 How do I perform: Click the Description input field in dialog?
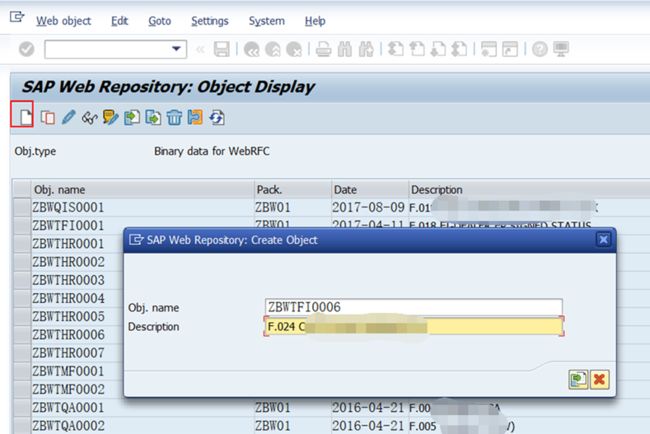coord(413,327)
